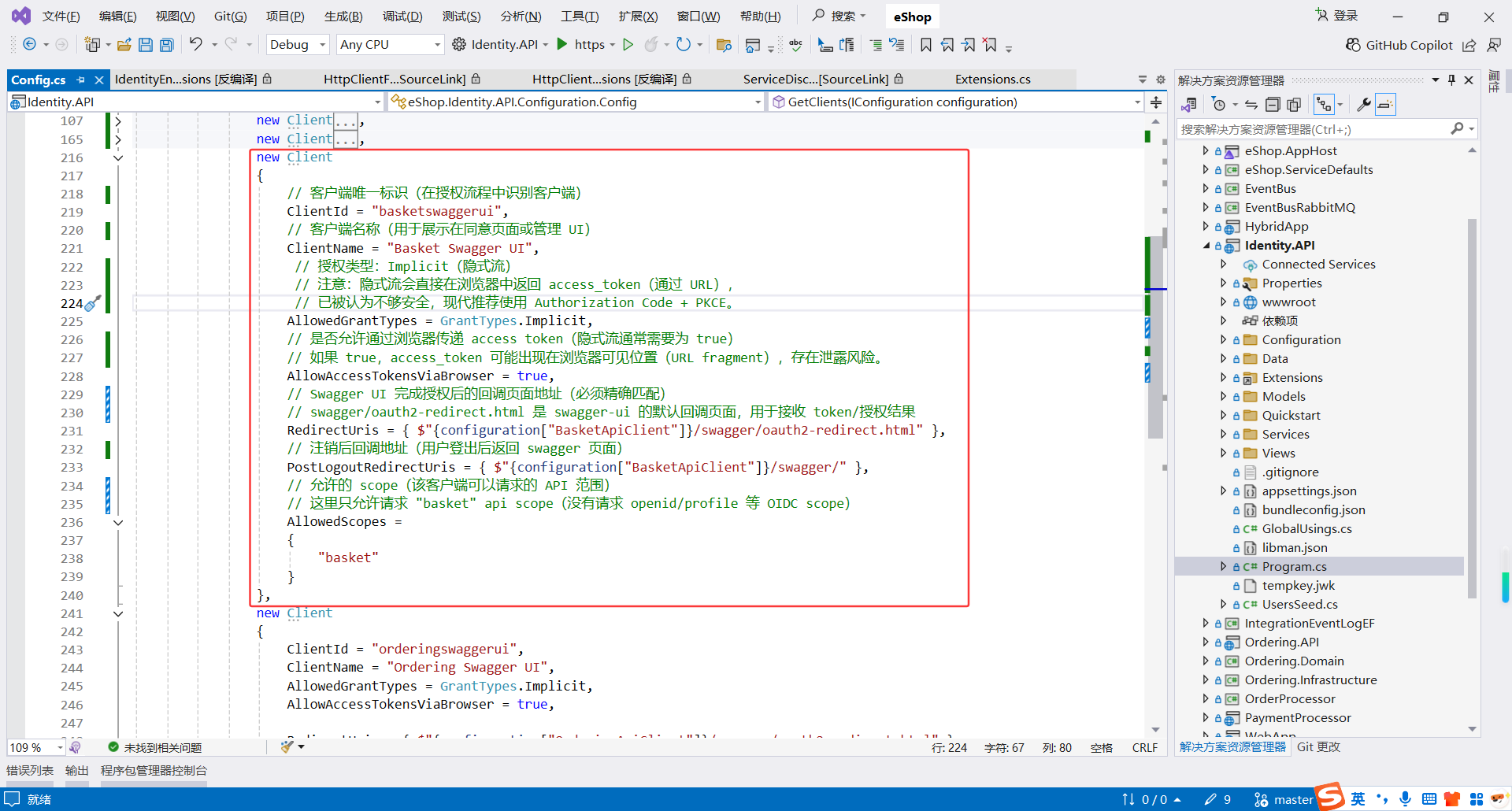
Task: Save all open files
Action: pos(166,45)
